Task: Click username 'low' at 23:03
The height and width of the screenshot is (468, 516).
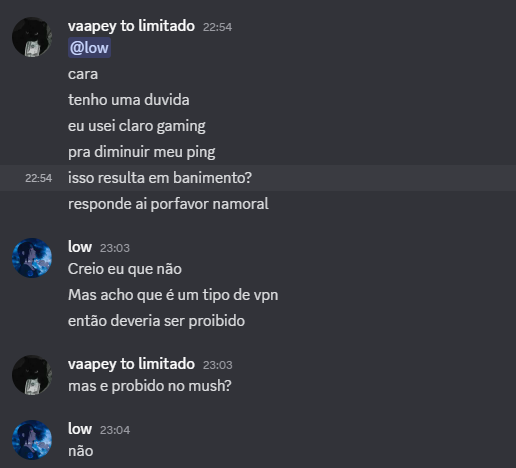Action: coord(80,247)
